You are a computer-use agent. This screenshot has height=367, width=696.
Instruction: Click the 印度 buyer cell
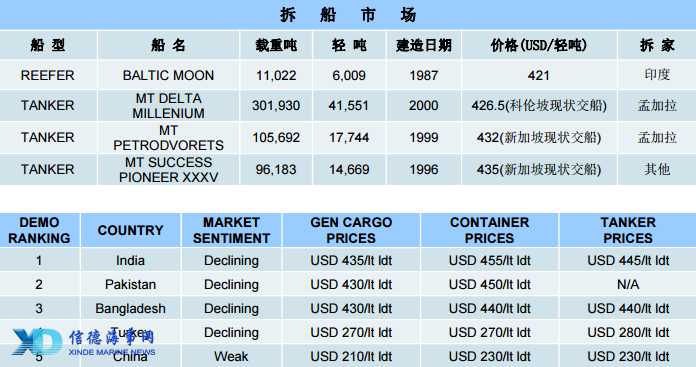[657, 75]
